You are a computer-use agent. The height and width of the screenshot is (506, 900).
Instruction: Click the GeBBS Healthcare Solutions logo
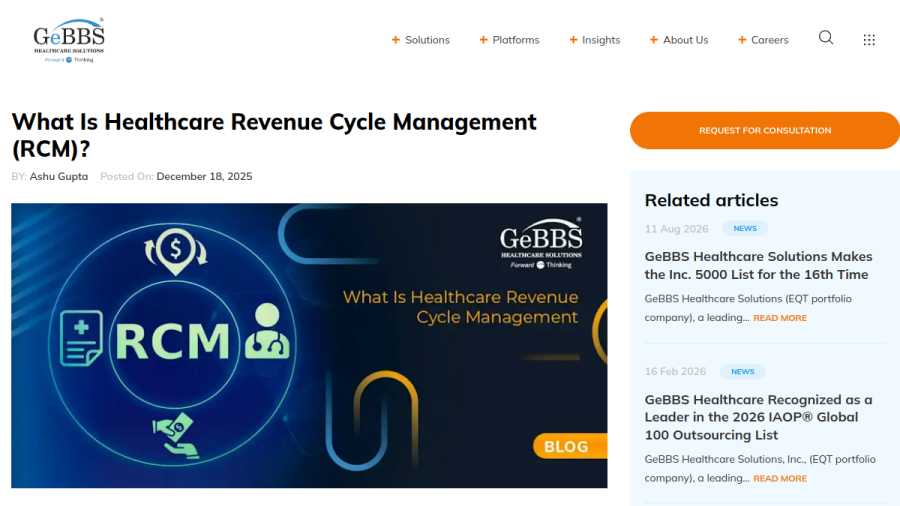(69, 40)
